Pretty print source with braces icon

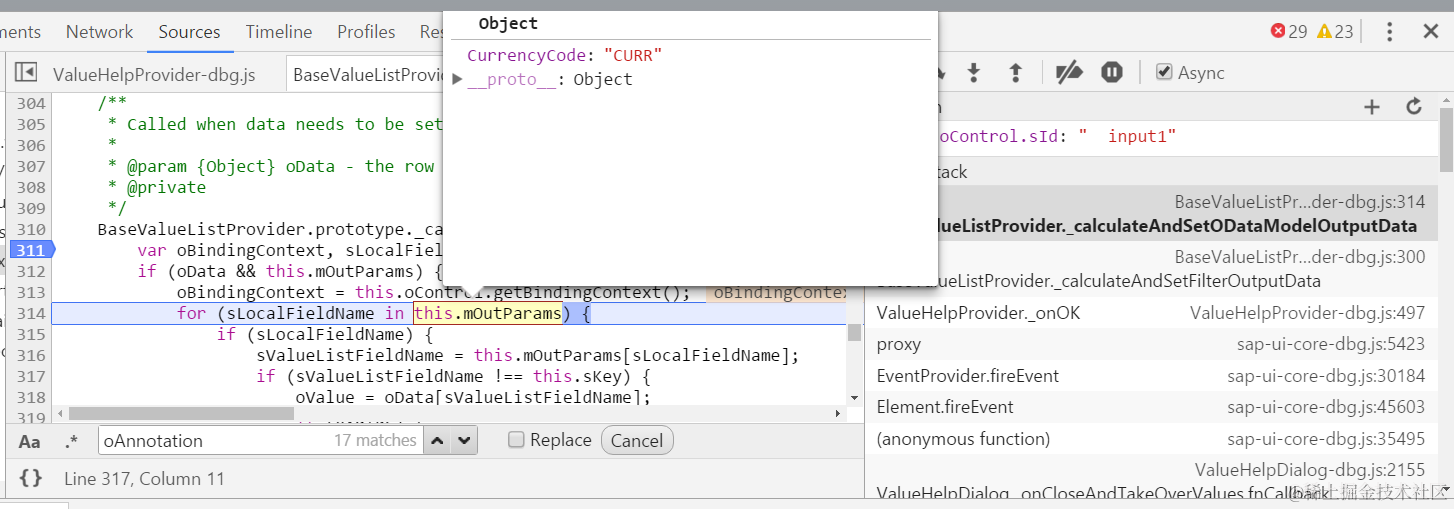pos(31,479)
